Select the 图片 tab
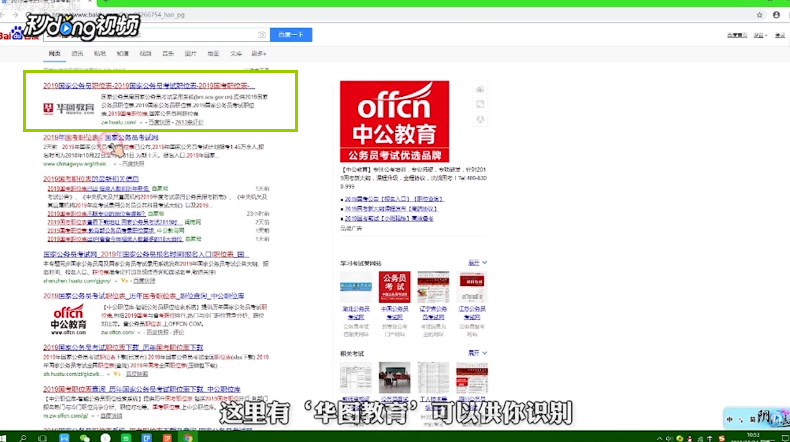 (190, 53)
